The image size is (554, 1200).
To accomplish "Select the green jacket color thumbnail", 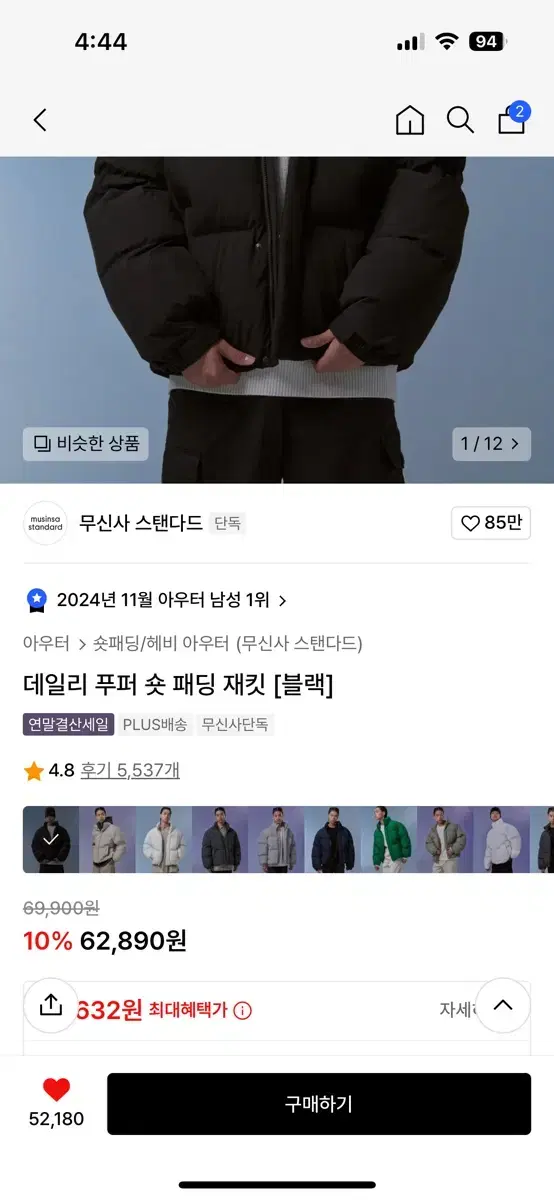I will coord(388,839).
